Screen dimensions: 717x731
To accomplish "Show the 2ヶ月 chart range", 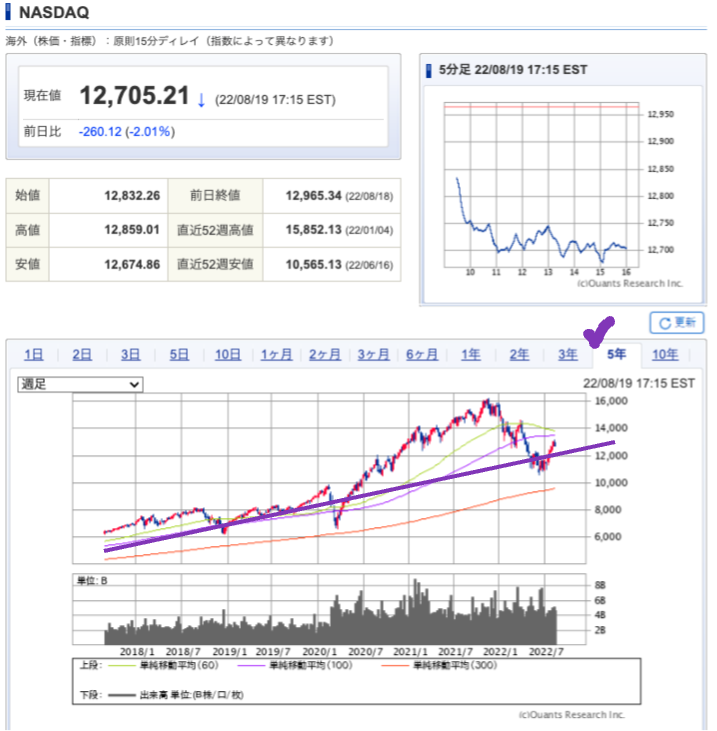I will tap(325, 355).
